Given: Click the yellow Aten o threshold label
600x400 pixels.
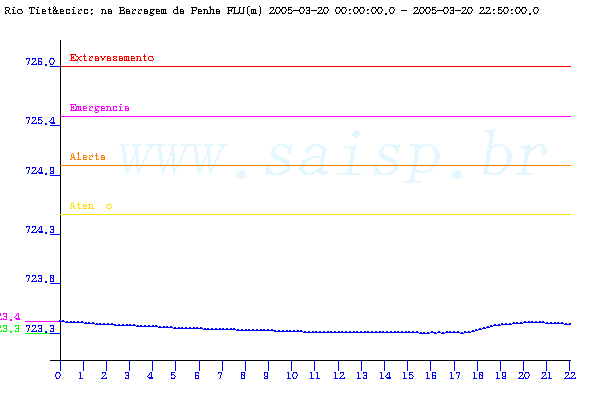Looking at the screenshot, I should [91, 206].
